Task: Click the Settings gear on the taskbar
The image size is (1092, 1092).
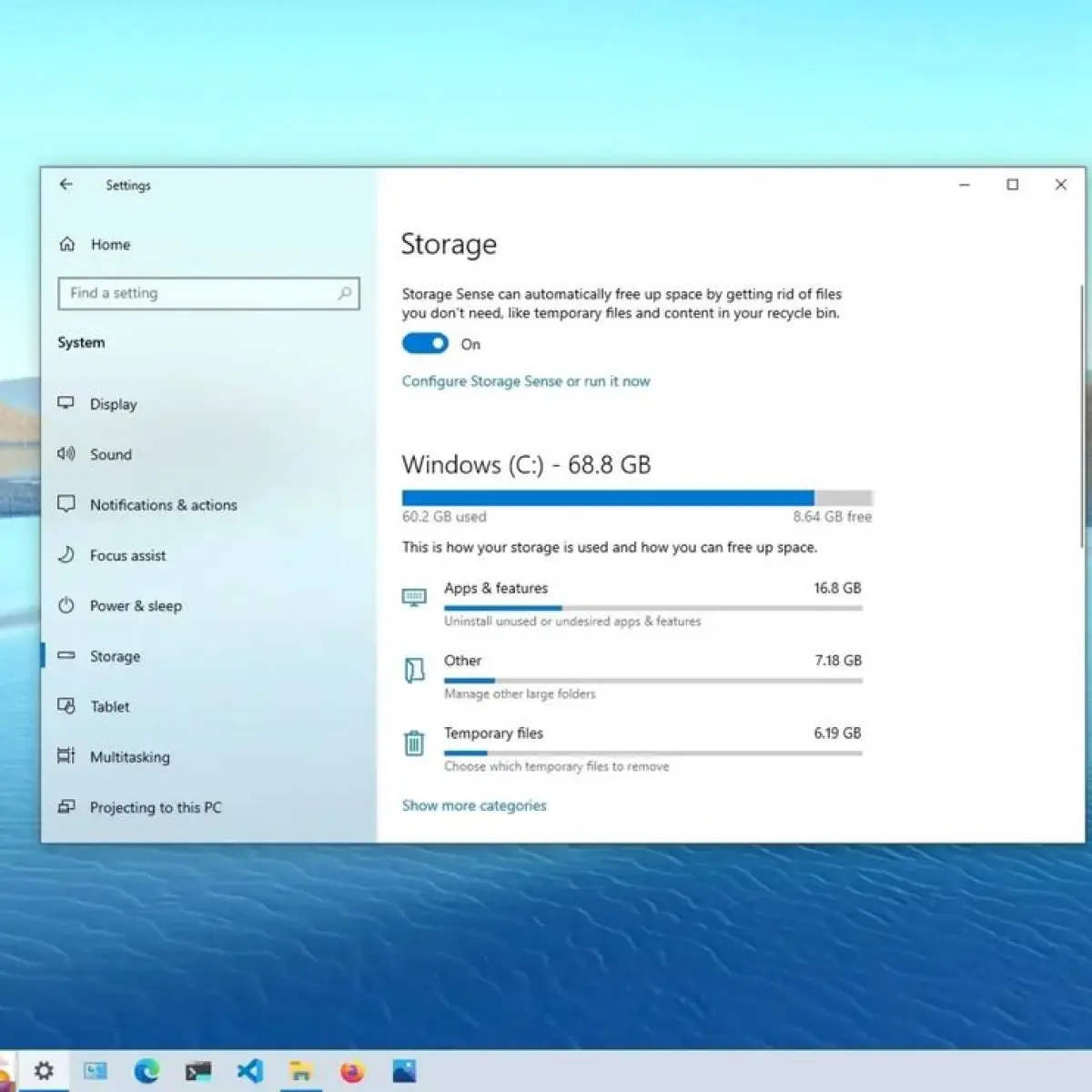Action: (44, 1070)
